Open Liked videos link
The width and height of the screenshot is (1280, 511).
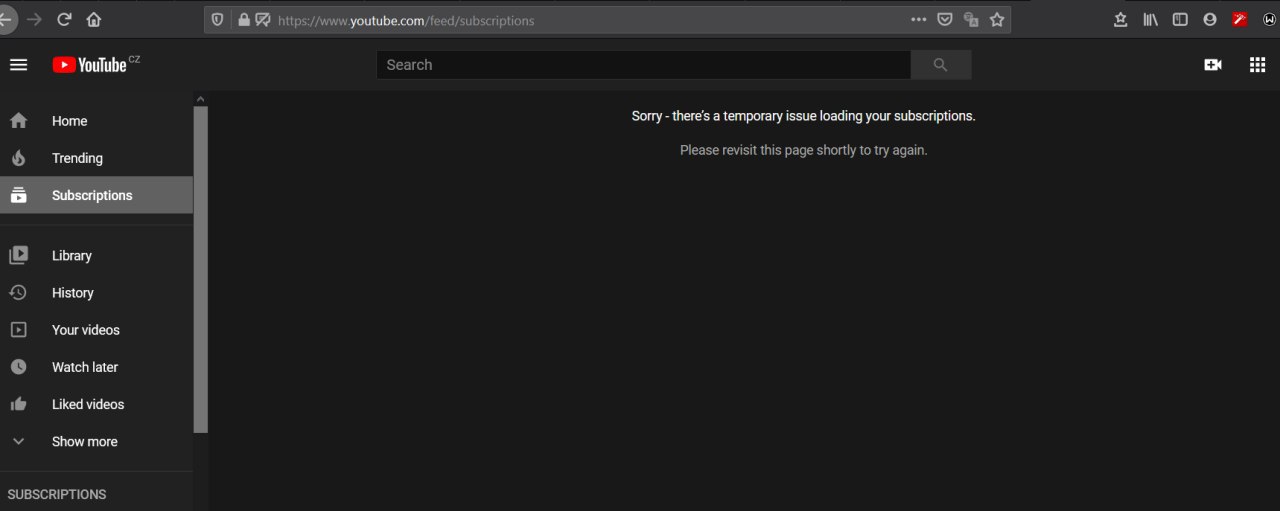point(96,404)
